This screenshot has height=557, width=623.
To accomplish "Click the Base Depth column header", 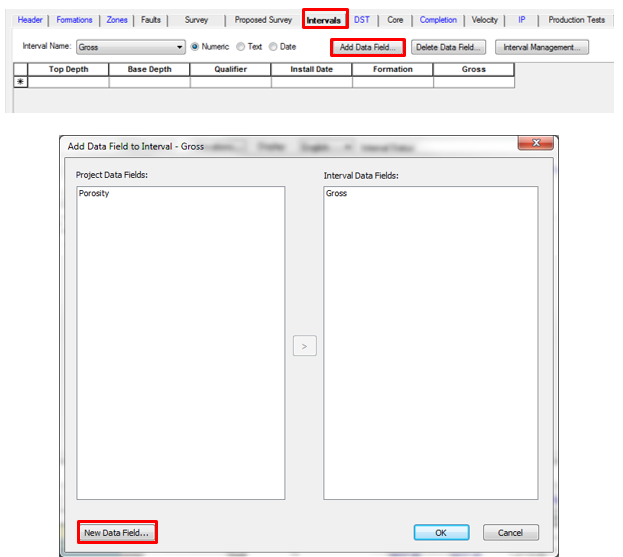I will (149, 69).
